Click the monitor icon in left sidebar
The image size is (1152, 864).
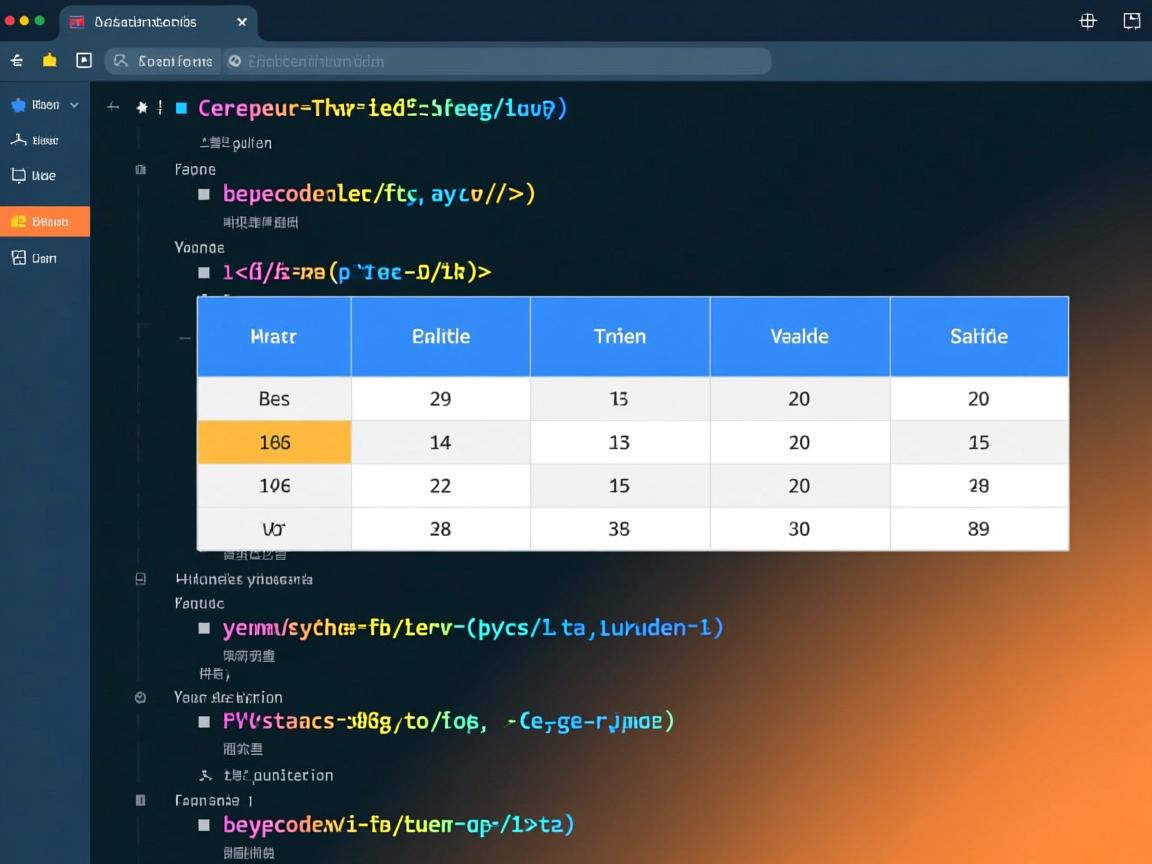tap(18, 176)
